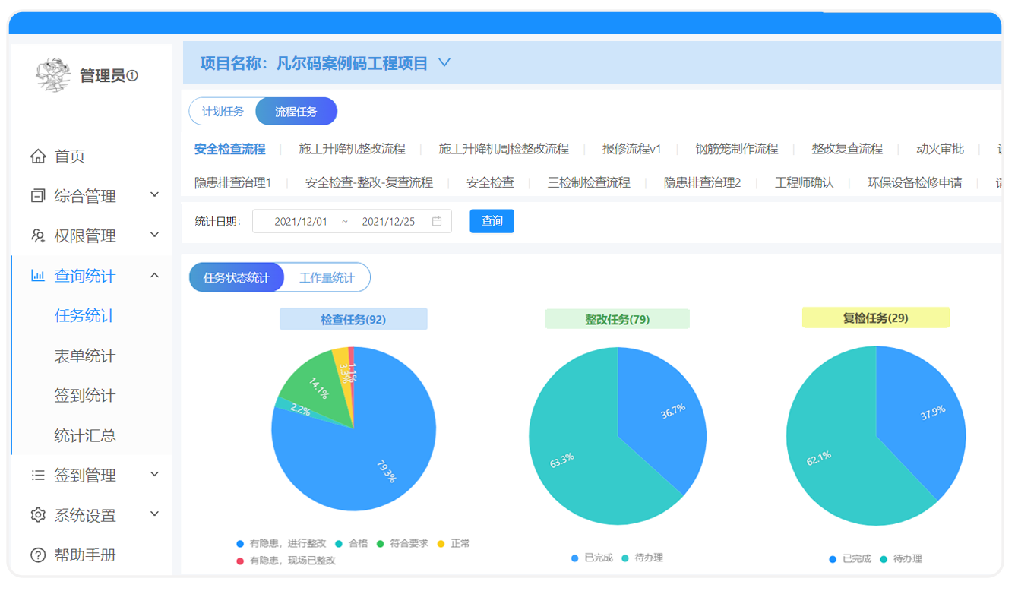Screen dimensions: 1018x591
Task: Collapse the 查询统计 menu chevron
Action: (154, 275)
